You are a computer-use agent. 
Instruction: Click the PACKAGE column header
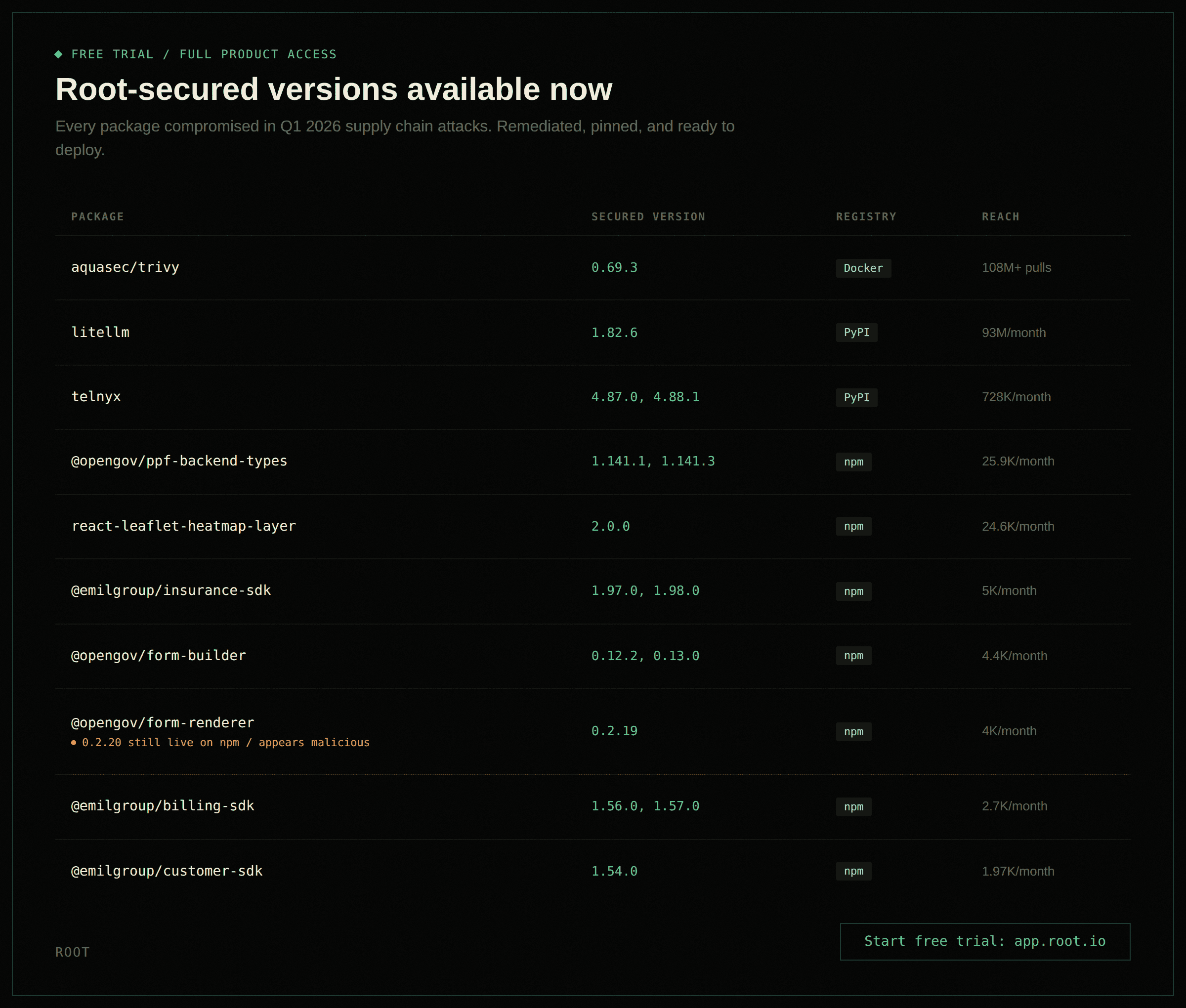(x=97, y=216)
